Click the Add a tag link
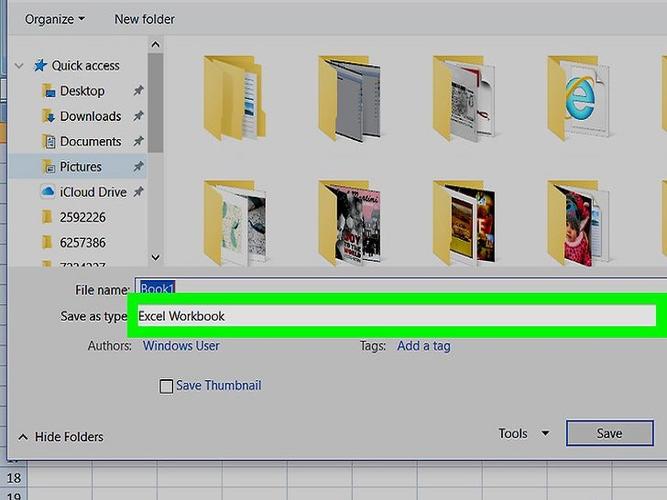Screen dimensions: 667x500 424,346
